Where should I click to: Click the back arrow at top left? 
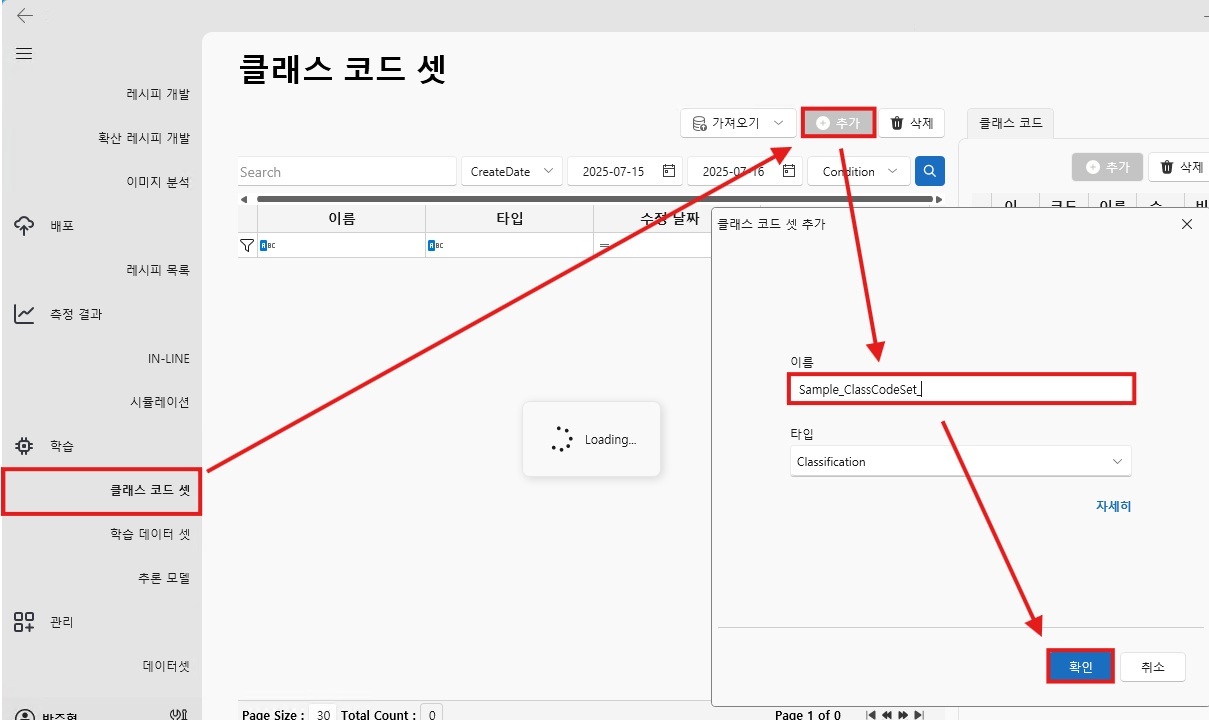point(24,15)
